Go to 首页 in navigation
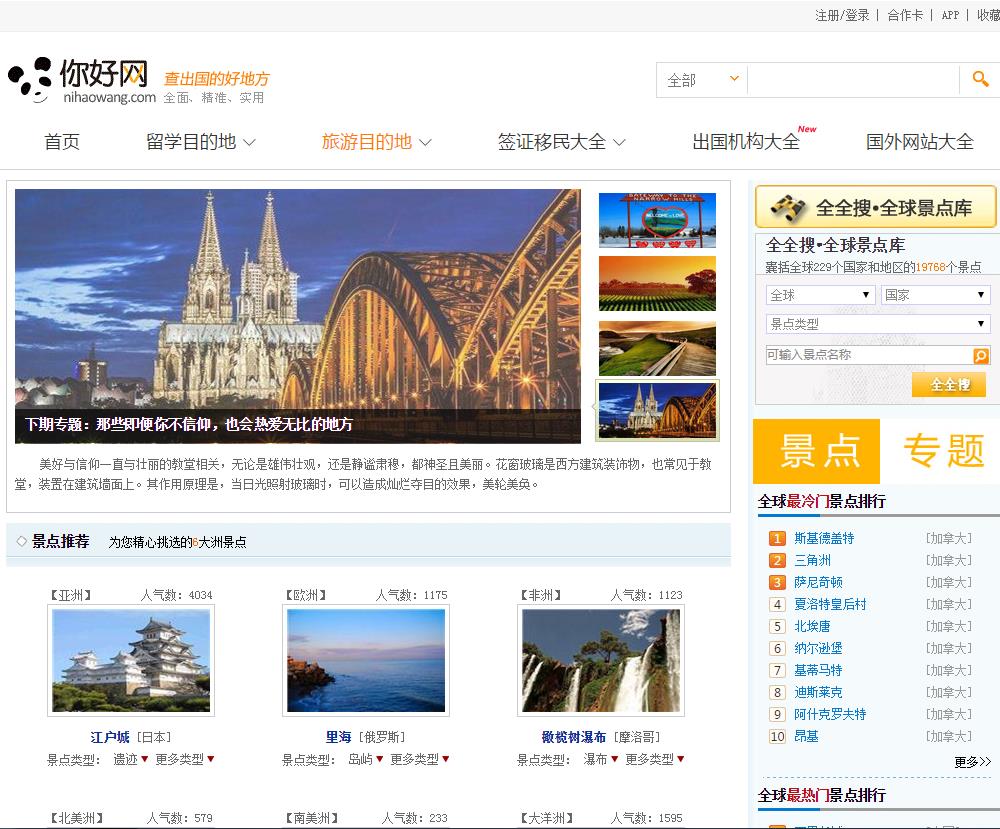 (x=62, y=142)
